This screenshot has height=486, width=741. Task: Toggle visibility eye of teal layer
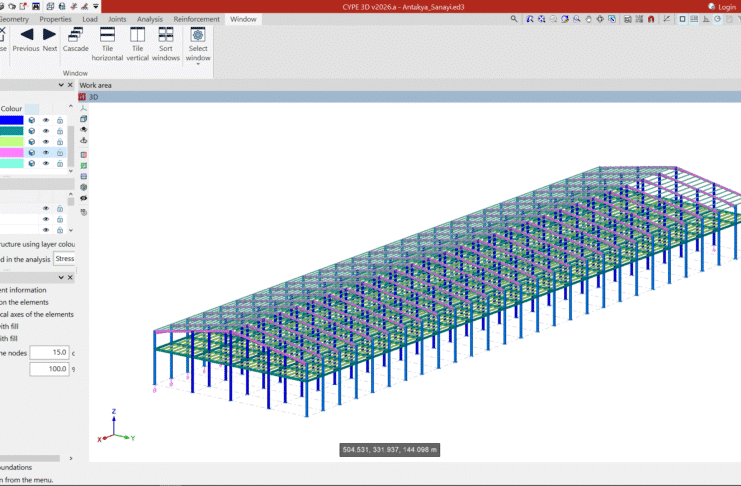point(46,131)
